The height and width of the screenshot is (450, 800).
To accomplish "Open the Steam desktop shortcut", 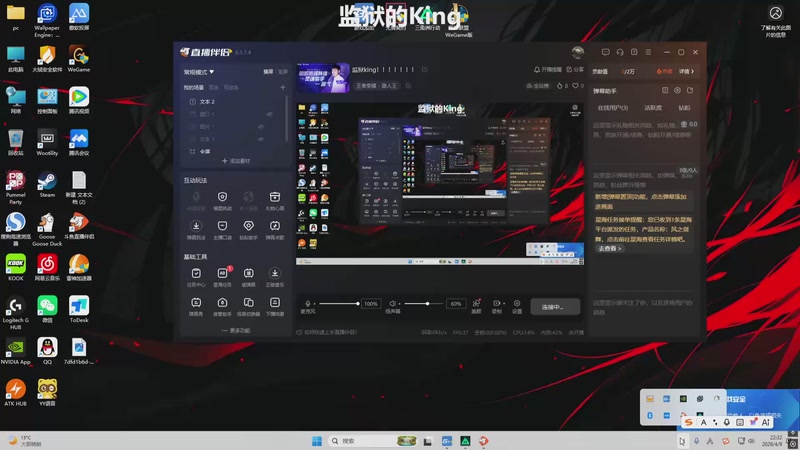I will coord(47,185).
